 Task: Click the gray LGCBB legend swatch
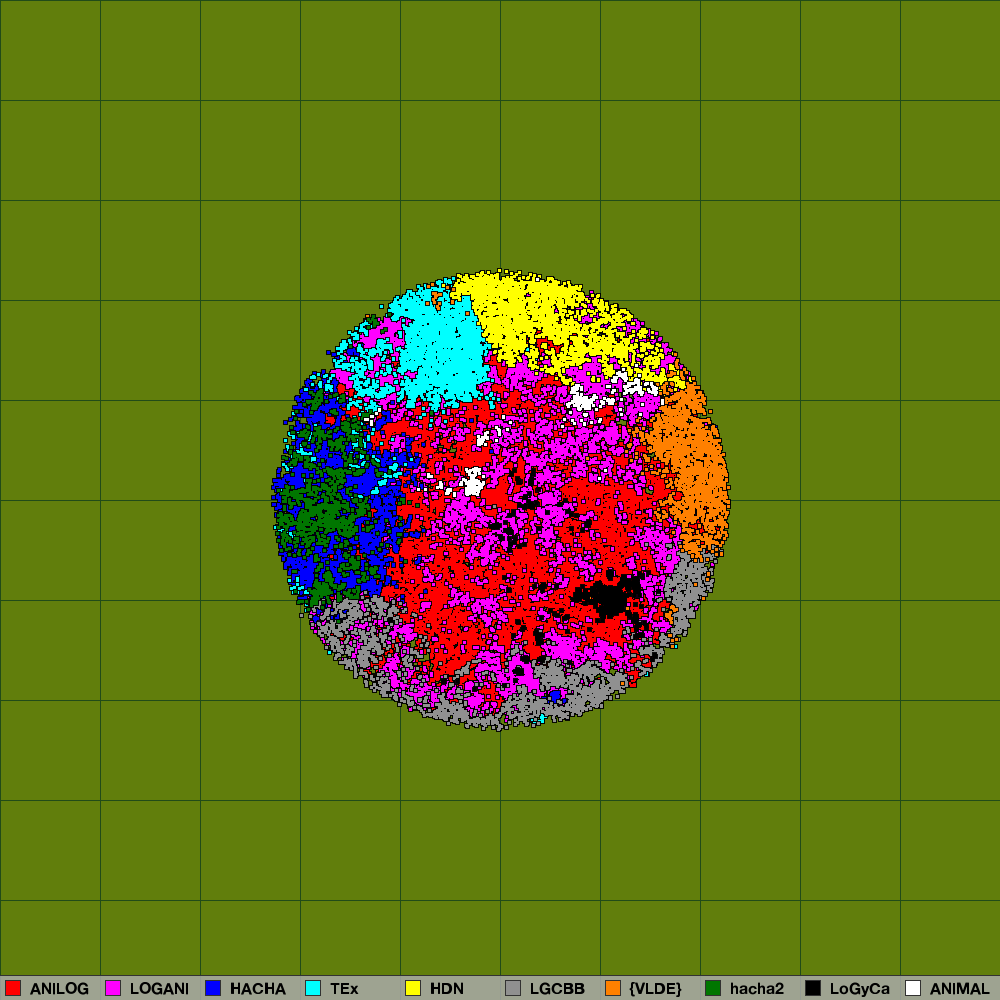tap(513, 988)
